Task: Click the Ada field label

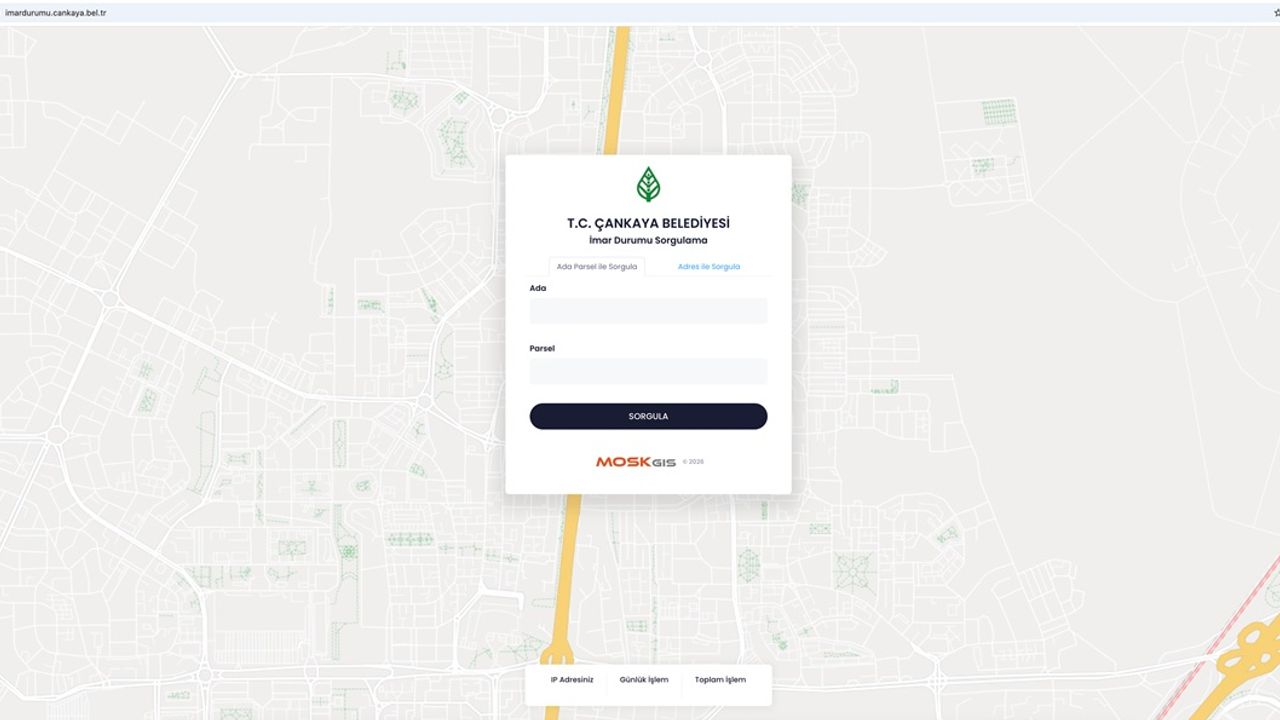Action: coord(538,288)
